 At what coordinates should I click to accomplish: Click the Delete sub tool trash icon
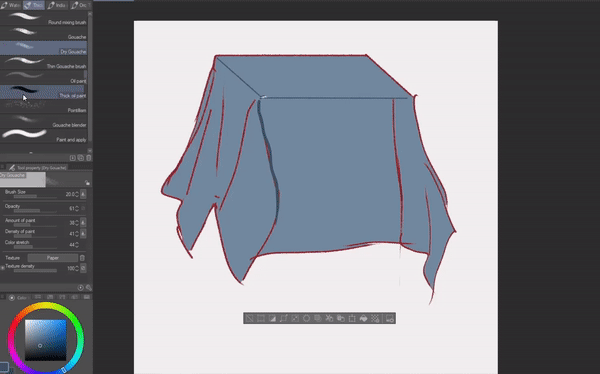point(88,158)
